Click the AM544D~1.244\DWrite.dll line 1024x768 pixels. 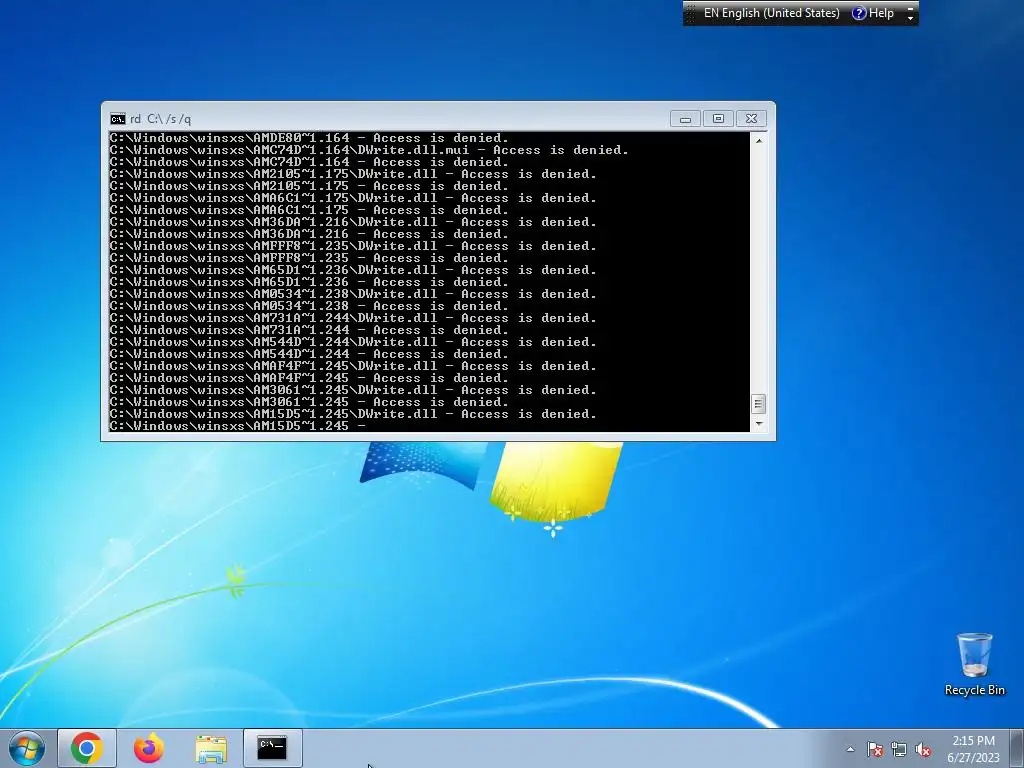tap(353, 342)
